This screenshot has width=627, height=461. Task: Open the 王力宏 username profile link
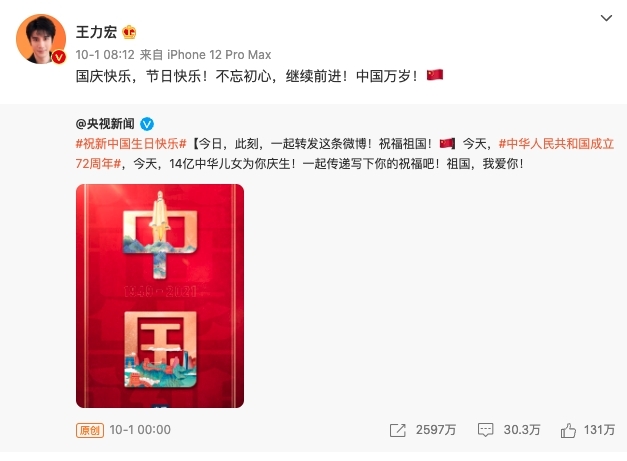tap(96, 32)
